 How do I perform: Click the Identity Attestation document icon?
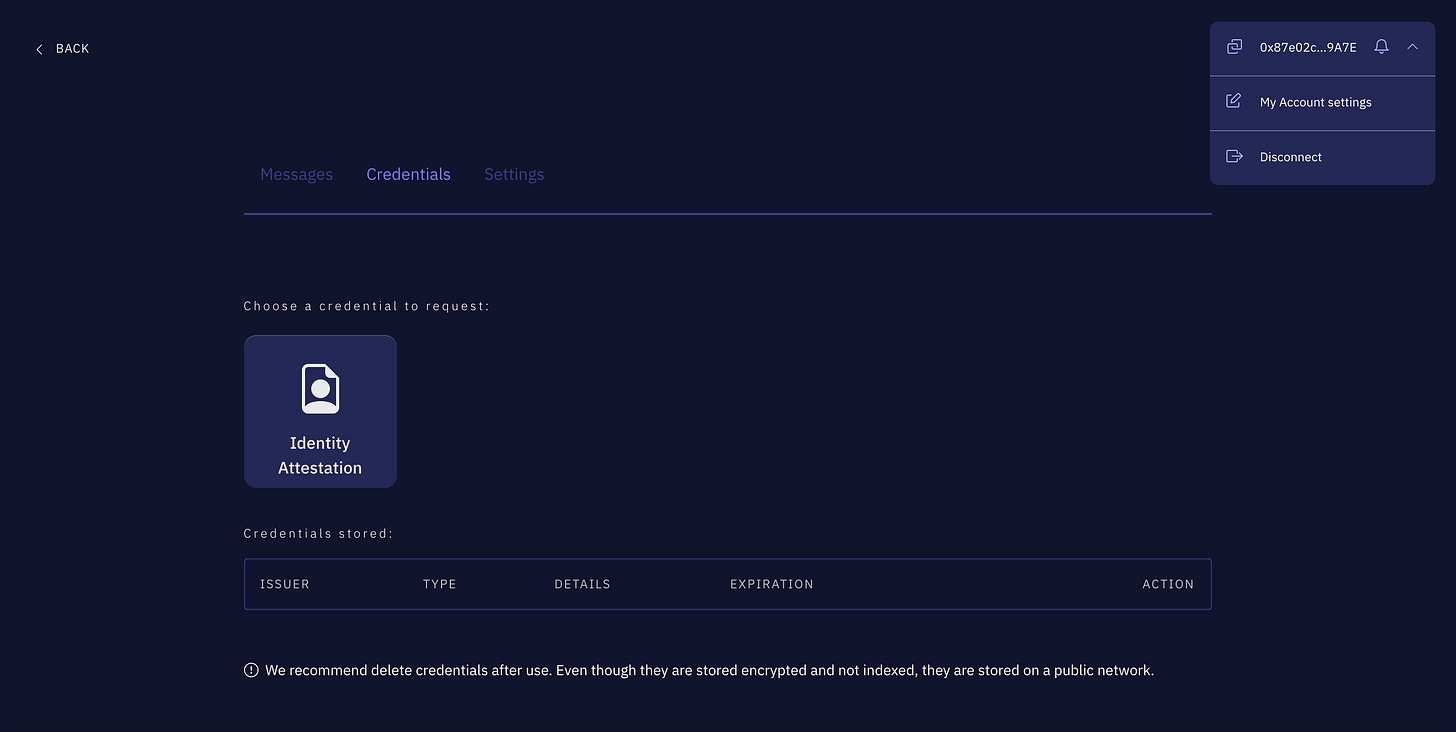tap(320, 389)
